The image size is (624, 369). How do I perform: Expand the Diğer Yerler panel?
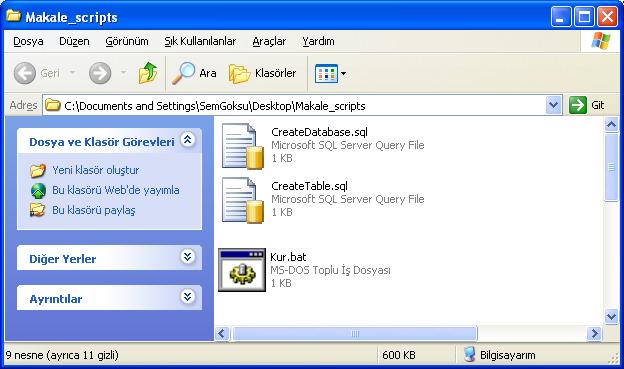point(187,257)
